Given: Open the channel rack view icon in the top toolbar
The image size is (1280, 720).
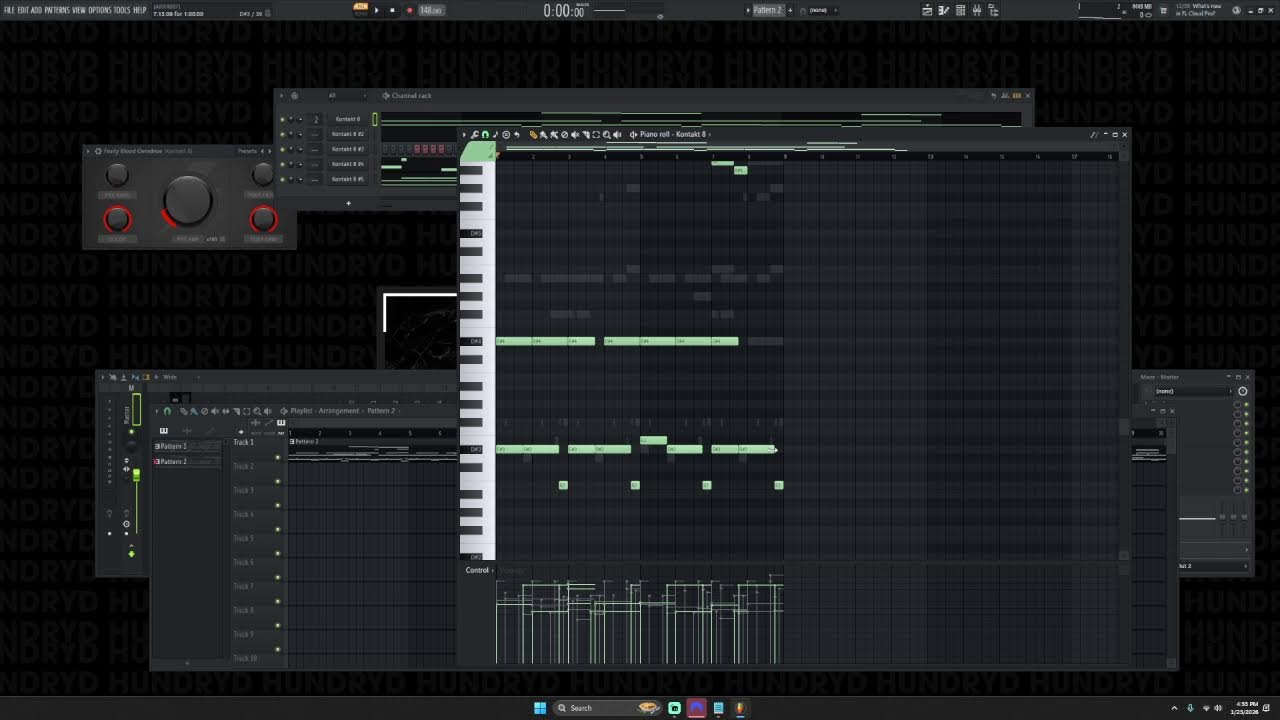Looking at the screenshot, I should [x=960, y=10].
